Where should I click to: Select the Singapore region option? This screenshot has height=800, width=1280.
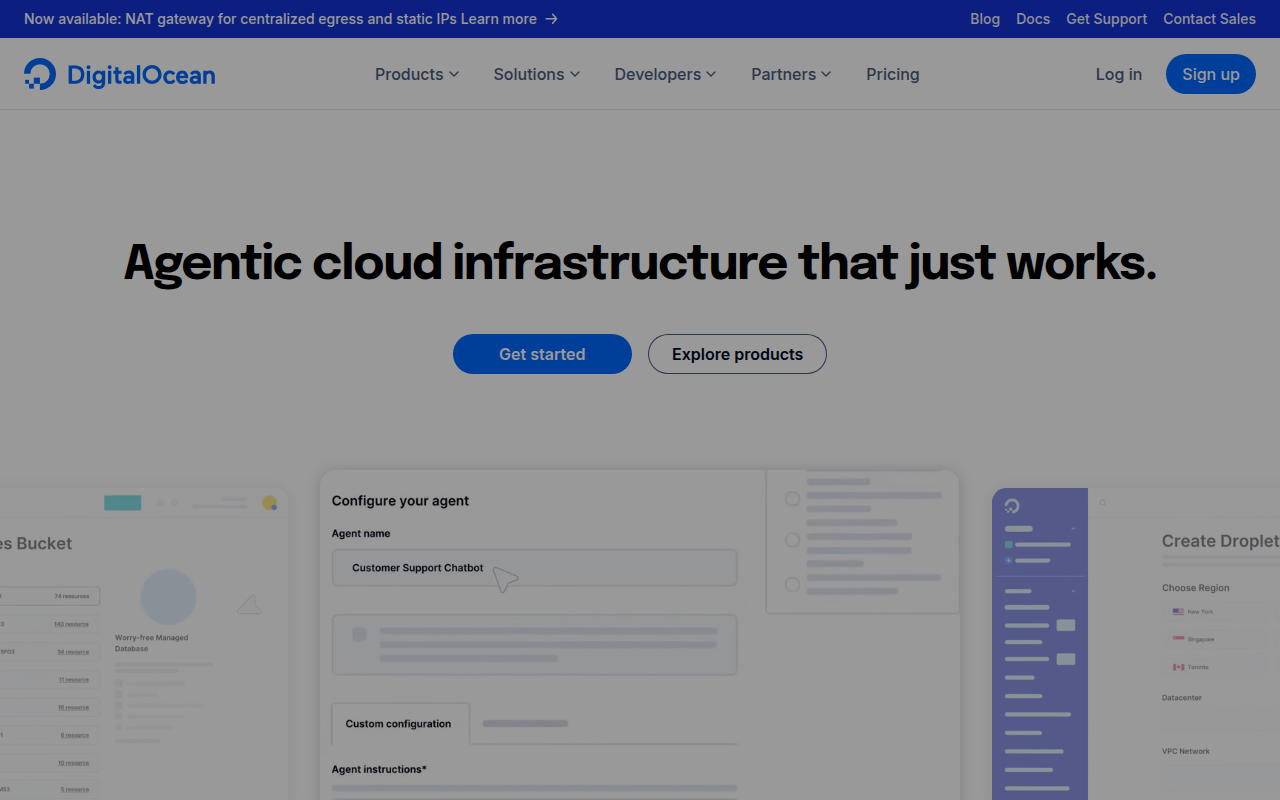point(1201,639)
